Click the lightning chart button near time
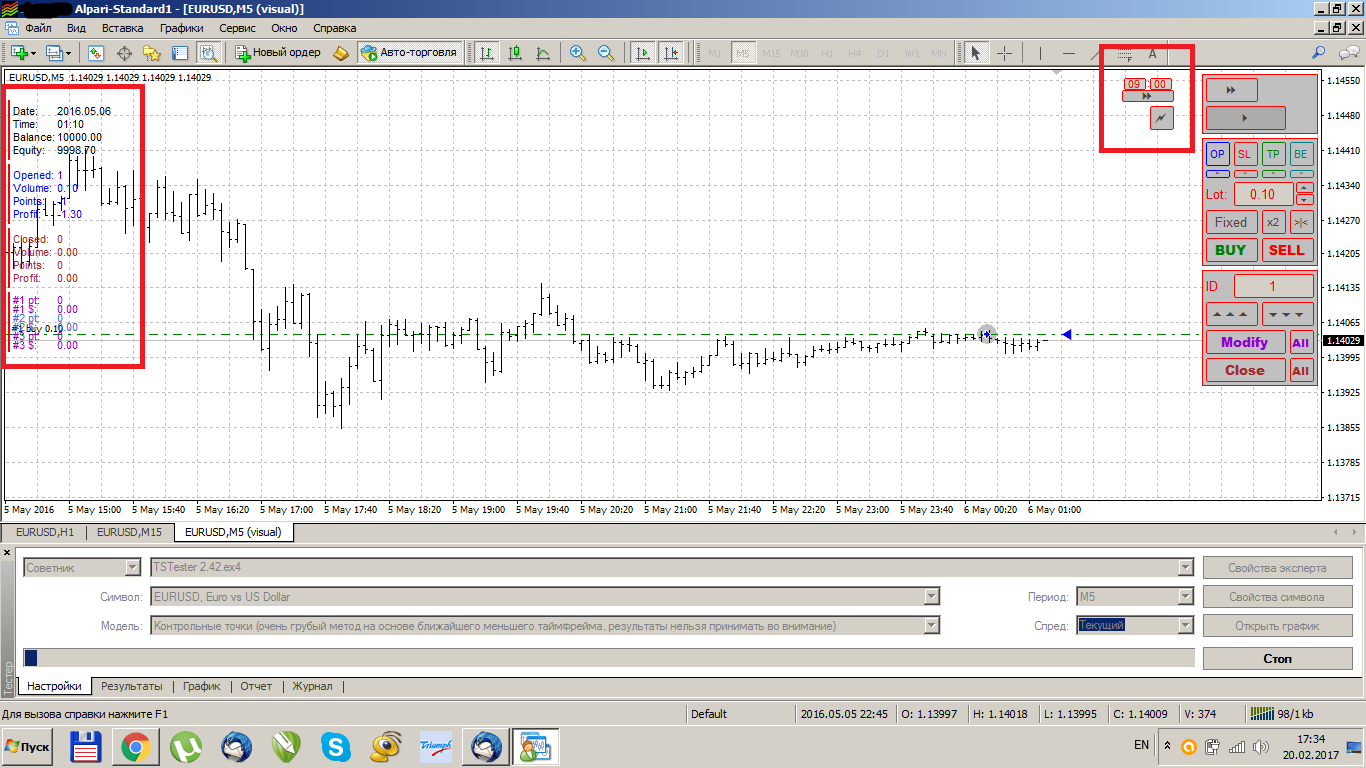Screen dimensions: 1366x768 point(1161,117)
